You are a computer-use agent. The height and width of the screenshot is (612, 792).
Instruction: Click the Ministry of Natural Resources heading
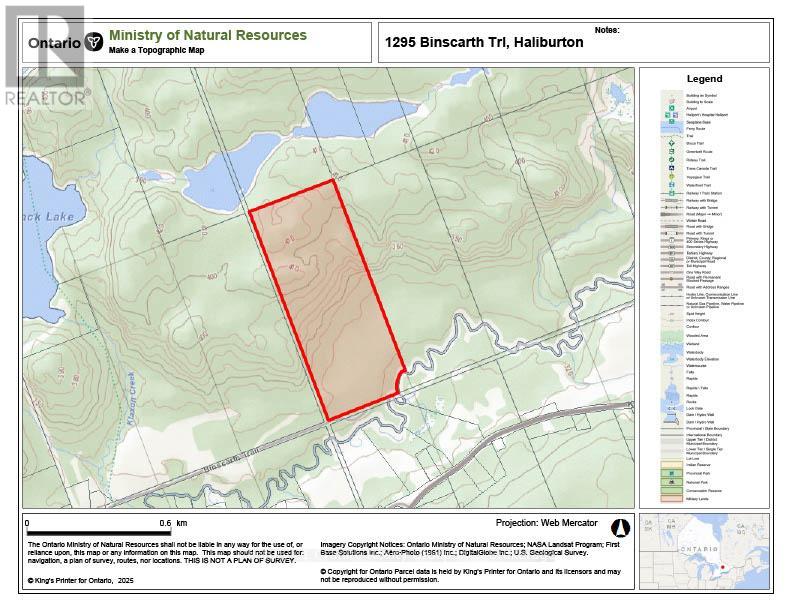(x=207, y=35)
